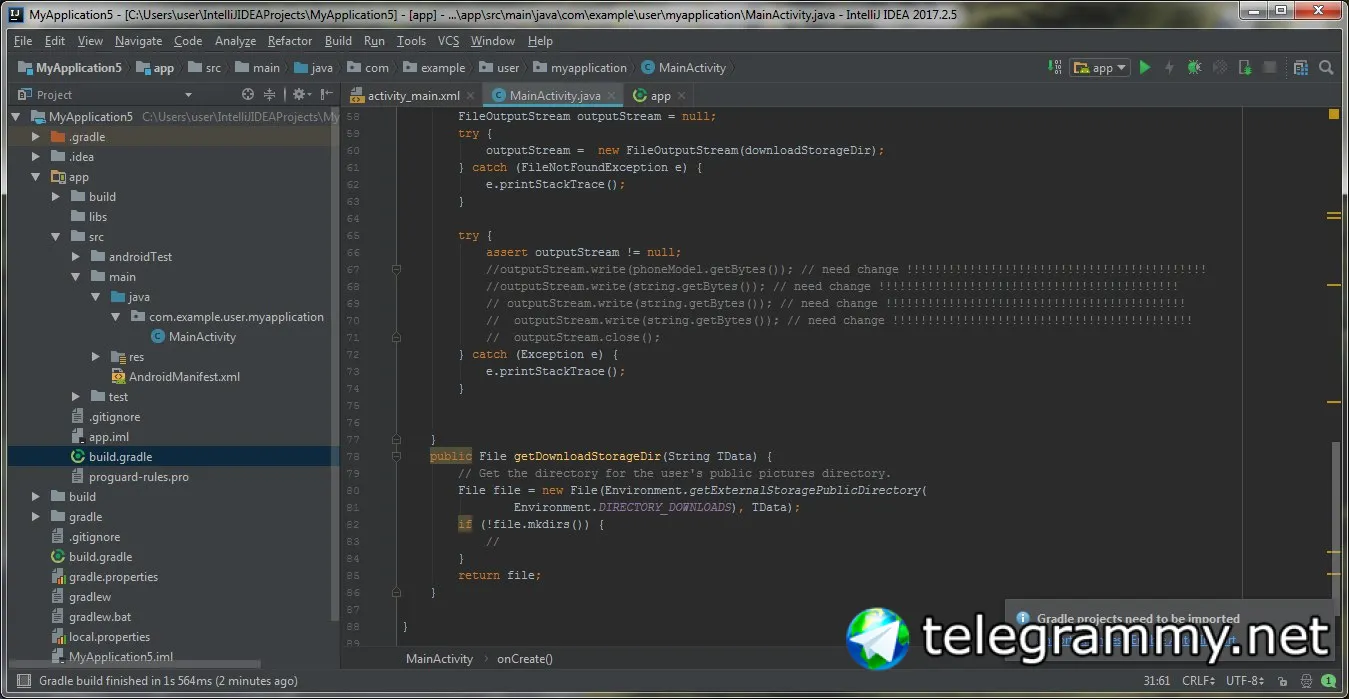Open Project panel gear settings icon

pos(300,95)
